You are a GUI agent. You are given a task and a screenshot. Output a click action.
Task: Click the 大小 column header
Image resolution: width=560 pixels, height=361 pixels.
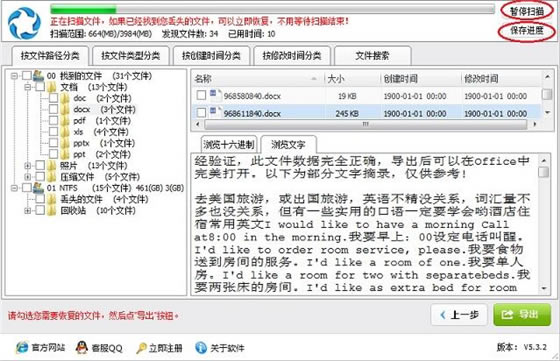(x=352, y=79)
